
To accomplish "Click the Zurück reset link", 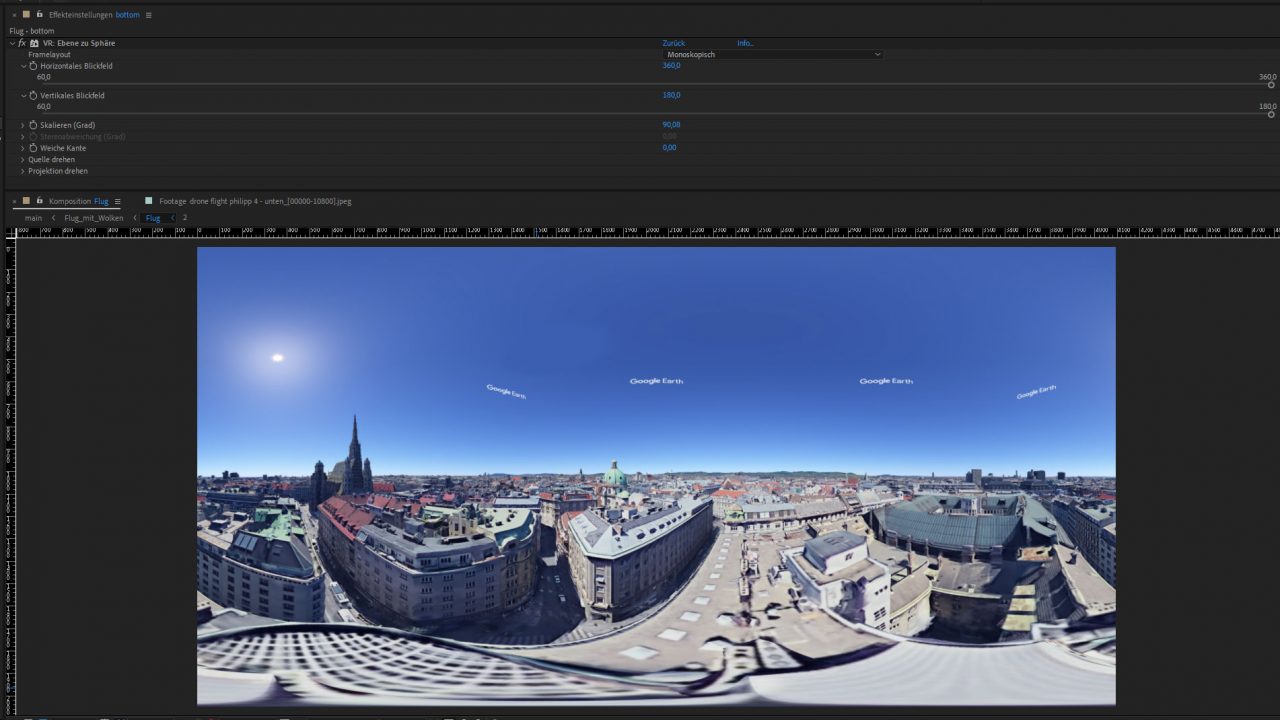I will pos(673,43).
